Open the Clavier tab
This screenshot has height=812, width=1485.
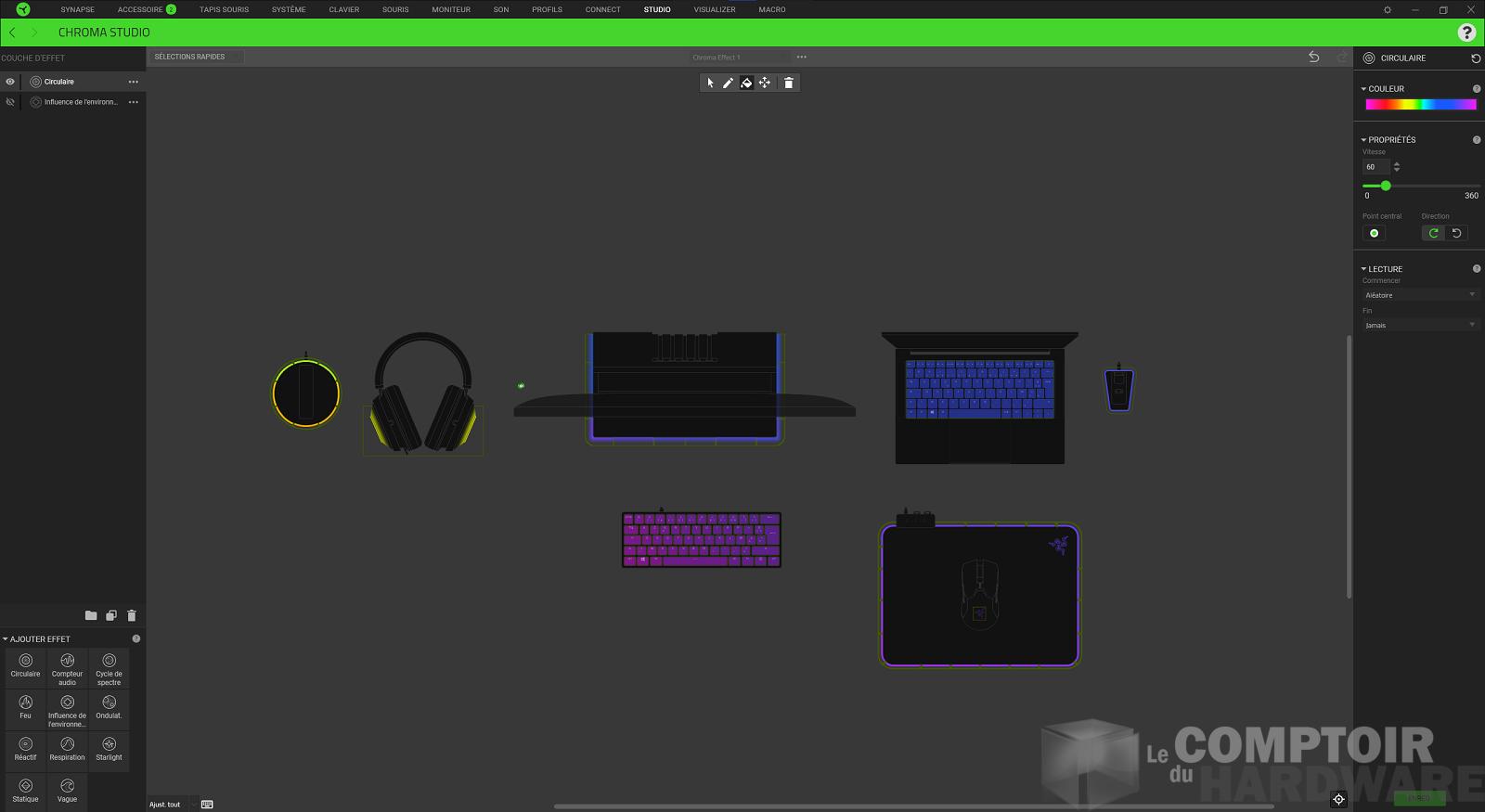pyautogui.click(x=343, y=9)
